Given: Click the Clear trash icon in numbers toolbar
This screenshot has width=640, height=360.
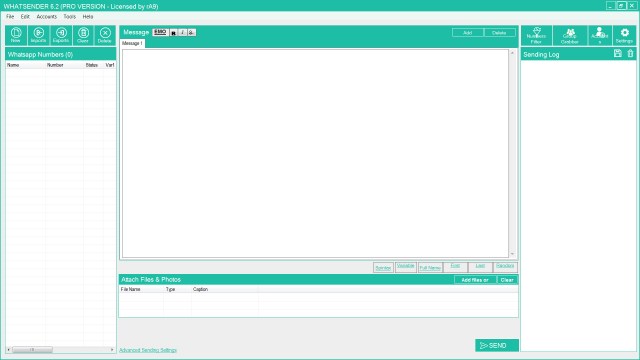Looking at the screenshot, I should coord(83,35).
